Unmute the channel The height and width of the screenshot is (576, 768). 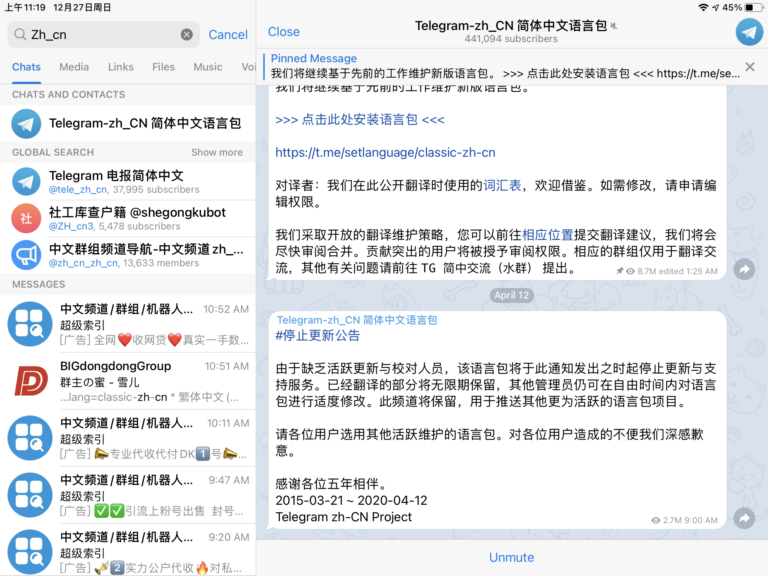(511, 557)
